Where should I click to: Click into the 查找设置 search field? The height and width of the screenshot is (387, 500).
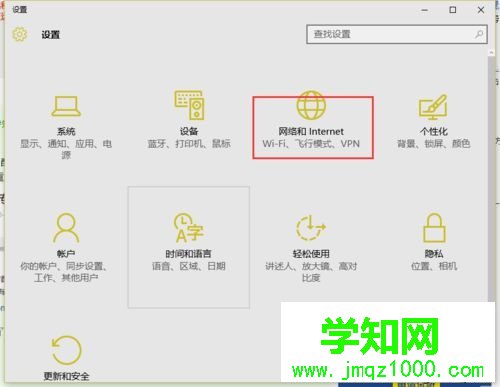[397, 34]
